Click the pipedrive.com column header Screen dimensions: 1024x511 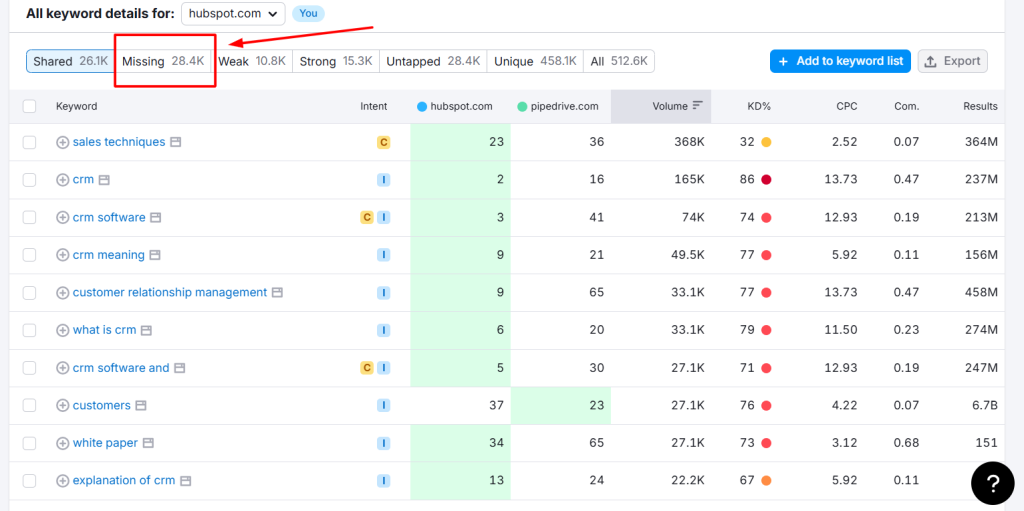tap(558, 106)
